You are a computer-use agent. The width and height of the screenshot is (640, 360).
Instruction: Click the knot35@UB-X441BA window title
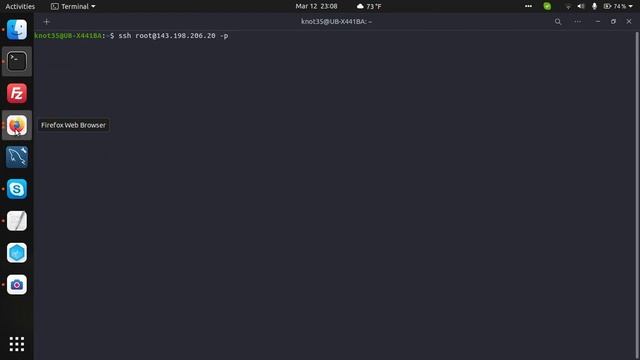coord(336,22)
